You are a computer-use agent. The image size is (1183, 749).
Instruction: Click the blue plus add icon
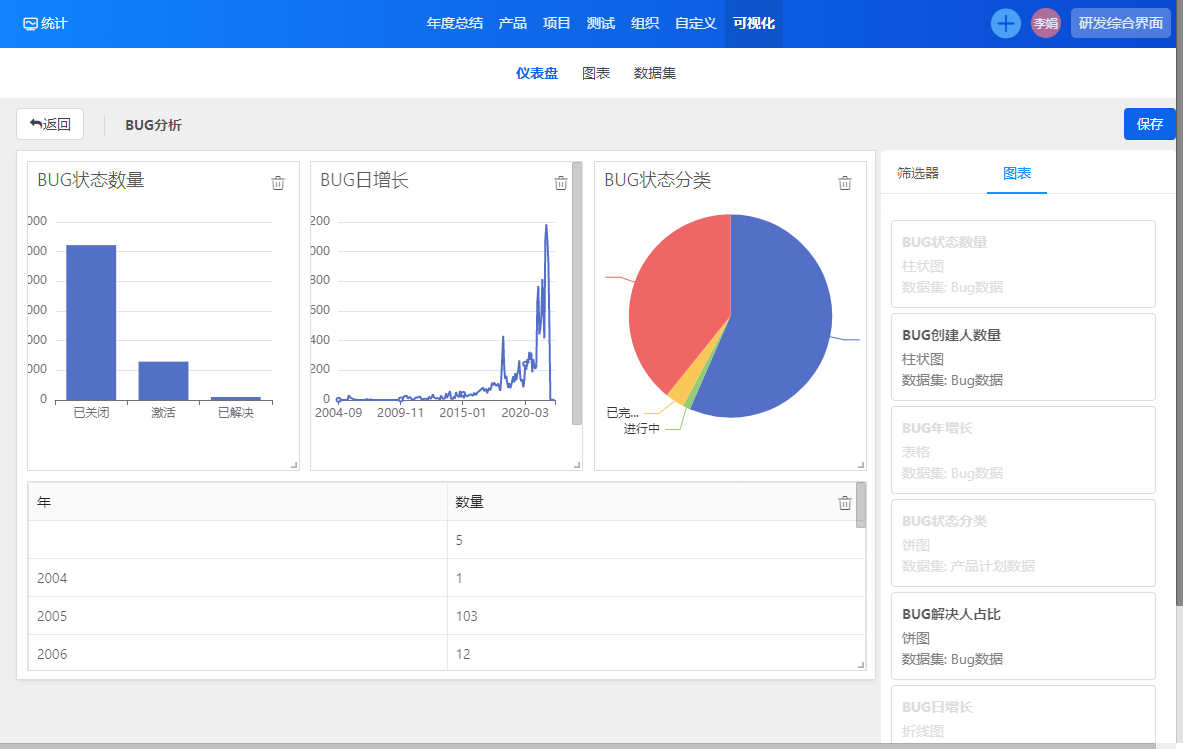(x=1006, y=23)
